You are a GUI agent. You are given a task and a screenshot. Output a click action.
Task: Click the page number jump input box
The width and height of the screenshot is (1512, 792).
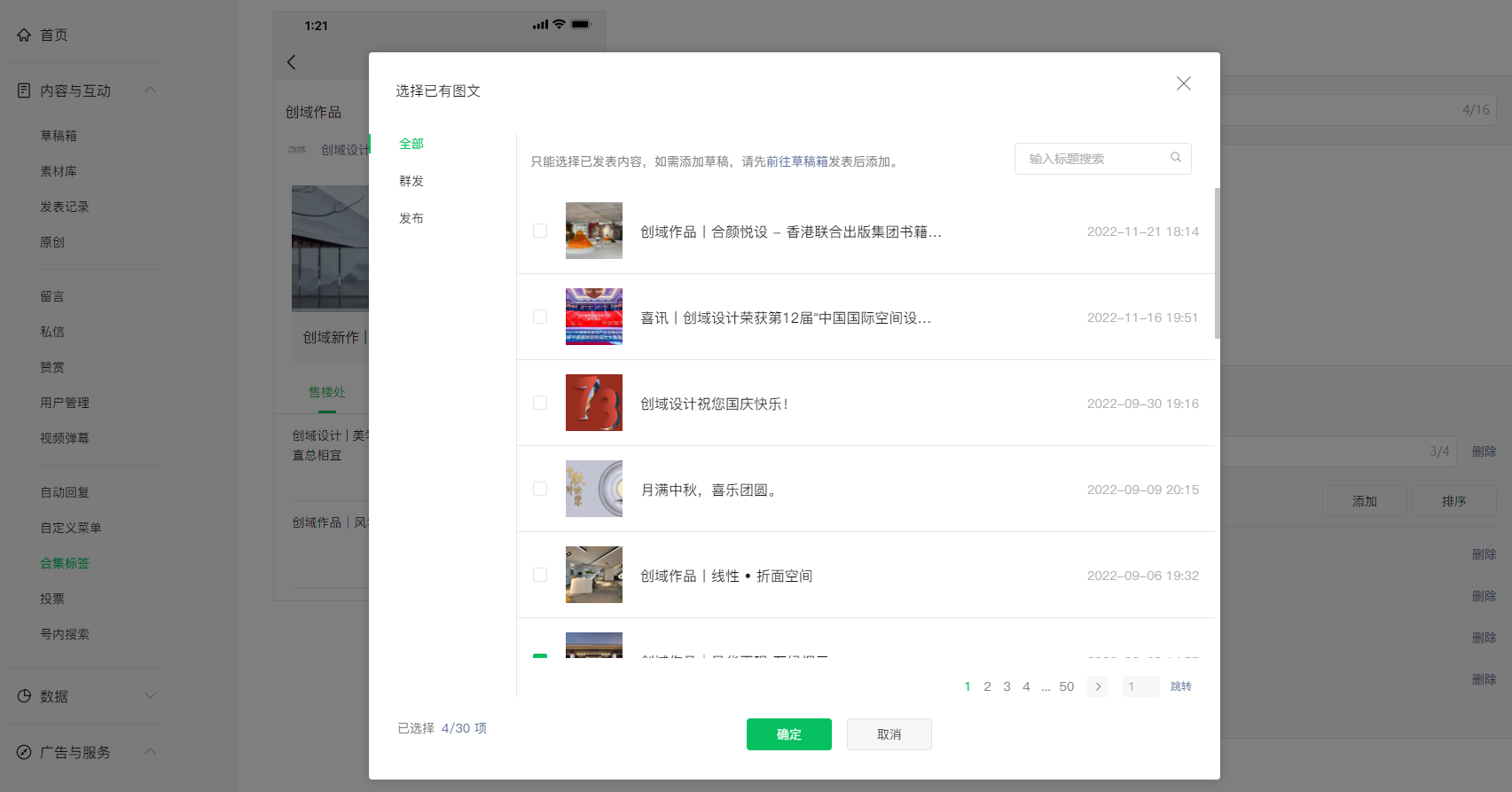coord(1141,686)
